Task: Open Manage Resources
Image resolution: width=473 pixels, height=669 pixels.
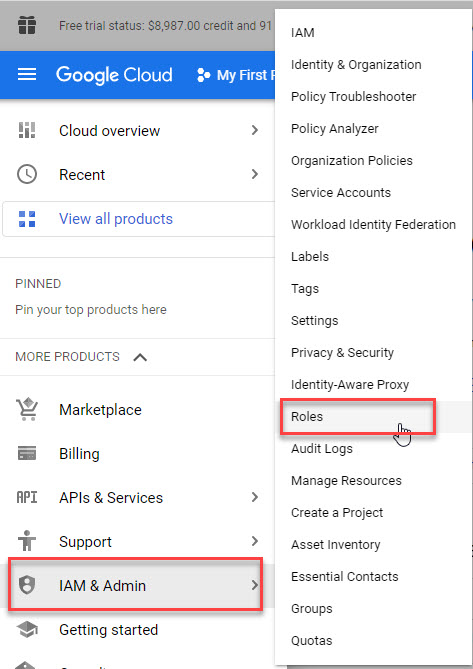Action: point(346,481)
